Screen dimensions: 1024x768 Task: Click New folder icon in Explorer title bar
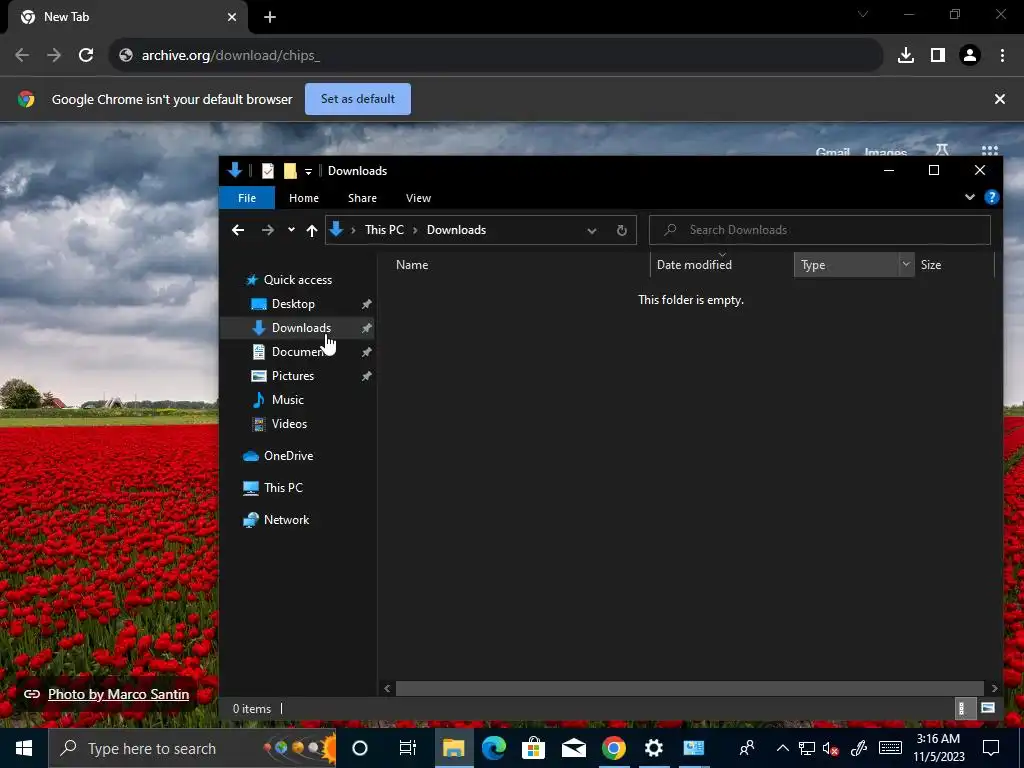click(290, 170)
